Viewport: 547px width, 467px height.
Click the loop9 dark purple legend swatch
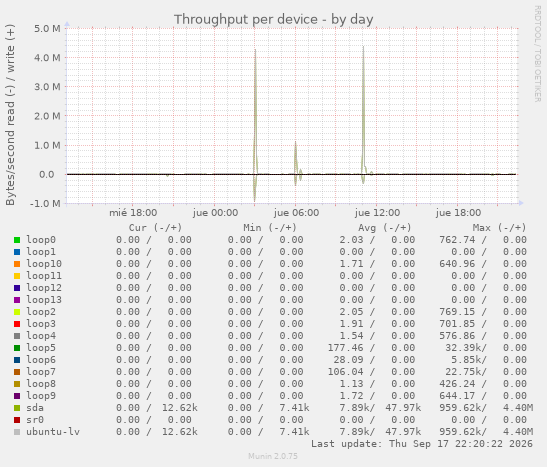tap(17, 396)
